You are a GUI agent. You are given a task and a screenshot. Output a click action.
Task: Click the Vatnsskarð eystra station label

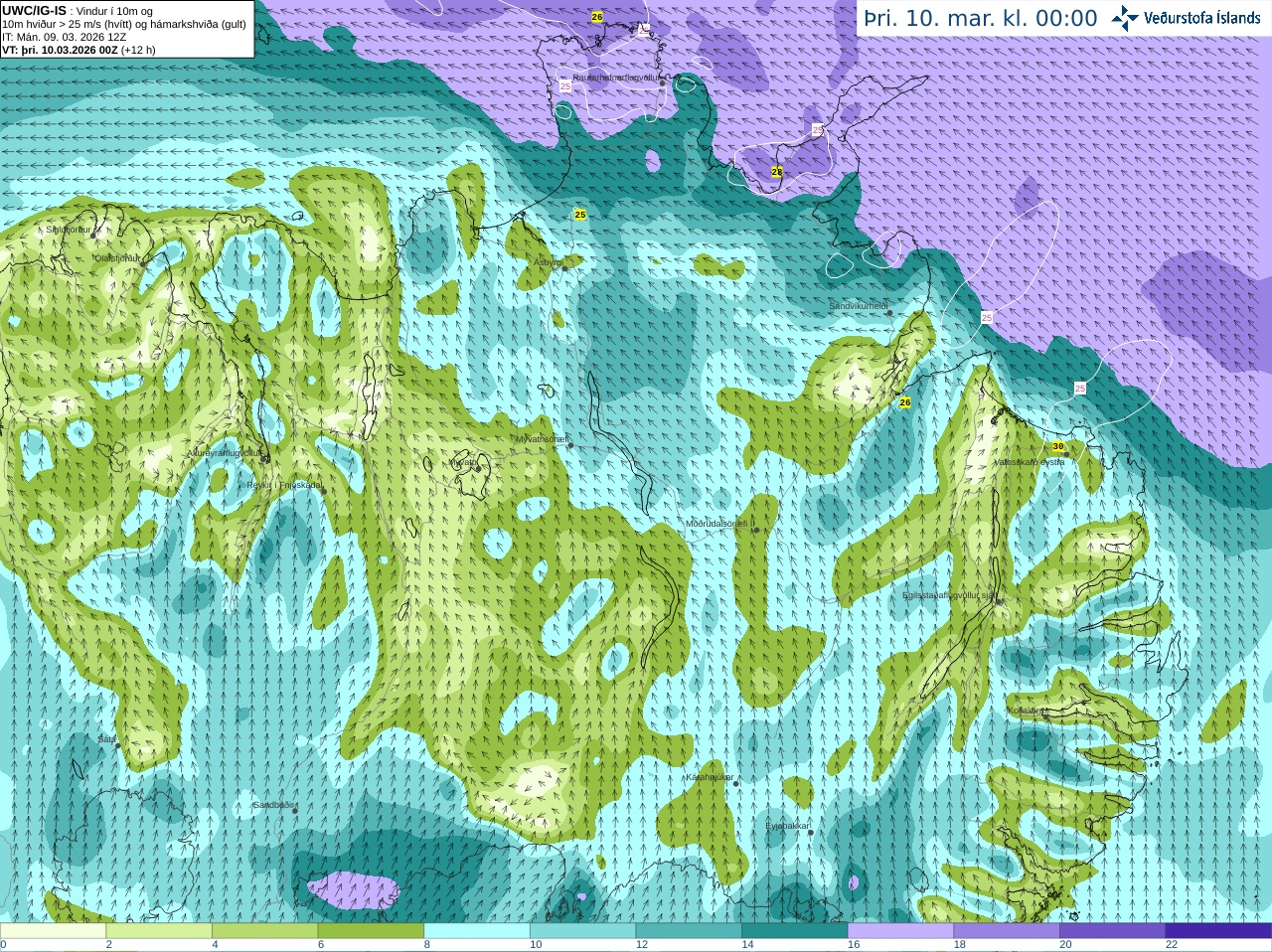[x=1030, y=462]
